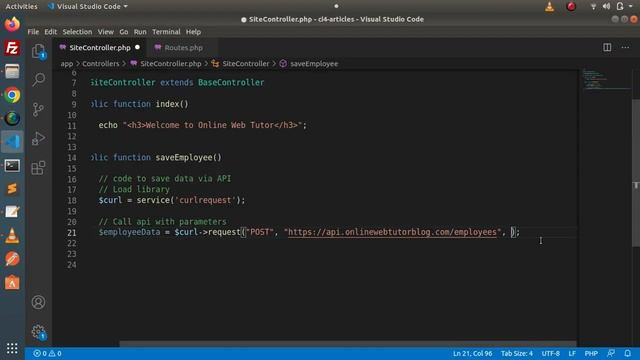Open the Manage gear icon
640x360 pixels.
[x=38, y=331]
